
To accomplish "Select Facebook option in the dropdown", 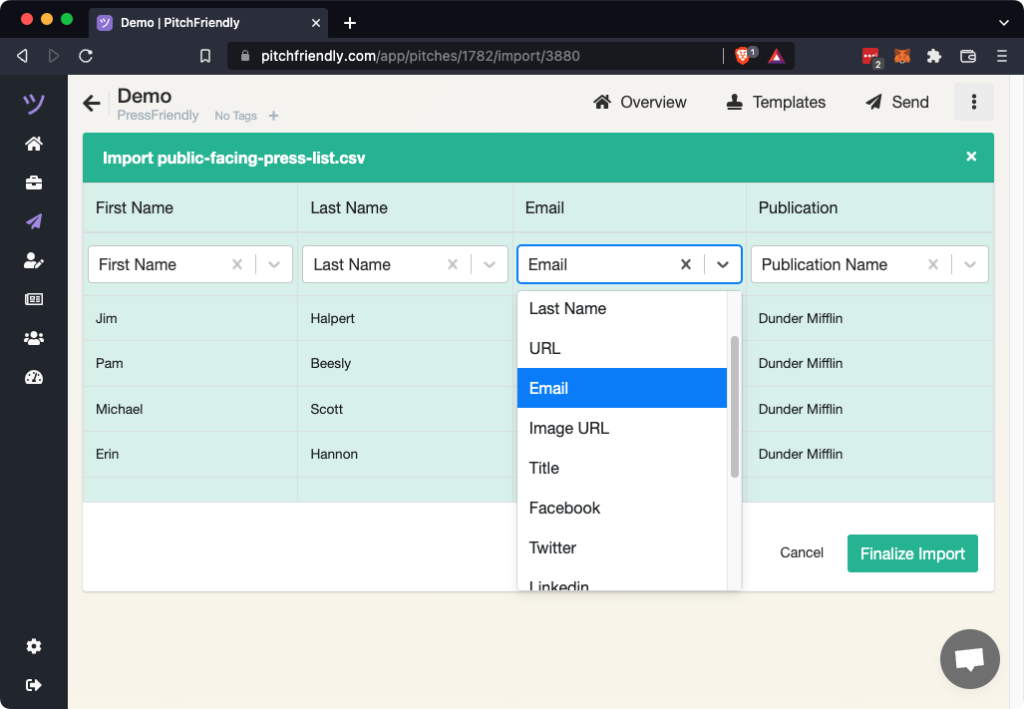I will click(x=564, y=508).
